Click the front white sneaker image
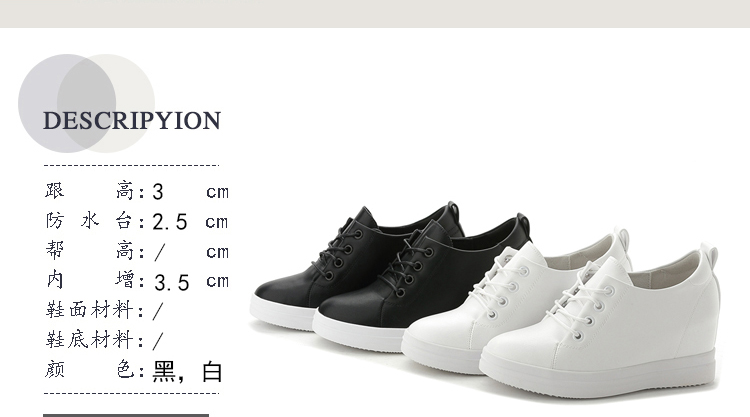The width and height of the screenshot is (750, 417). (599, 323)
